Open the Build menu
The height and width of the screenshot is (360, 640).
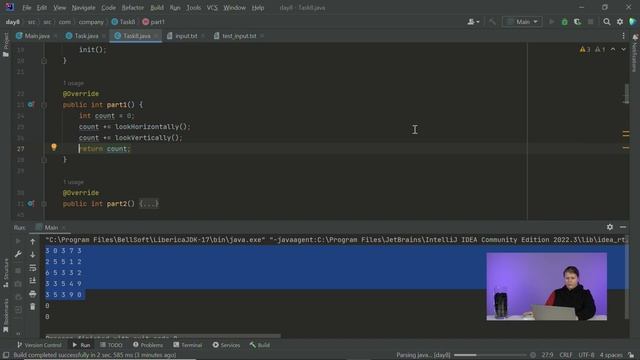[157, 8]
